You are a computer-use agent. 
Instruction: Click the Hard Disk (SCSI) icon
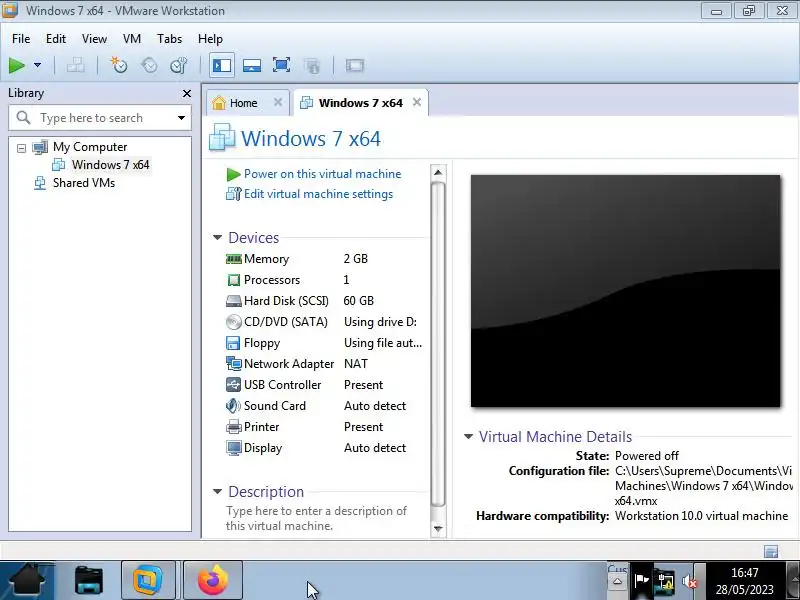[x=234, y=301]
